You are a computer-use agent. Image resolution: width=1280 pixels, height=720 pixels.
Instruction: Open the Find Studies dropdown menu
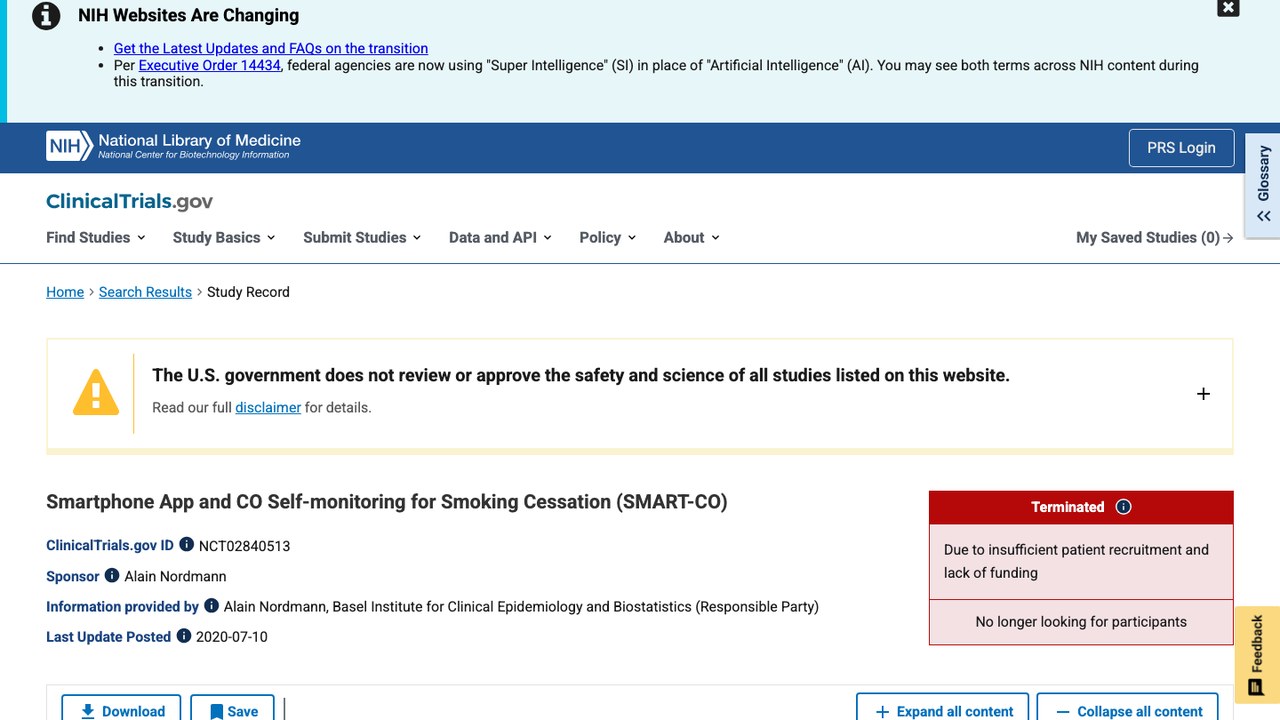(x=96, y=237)
